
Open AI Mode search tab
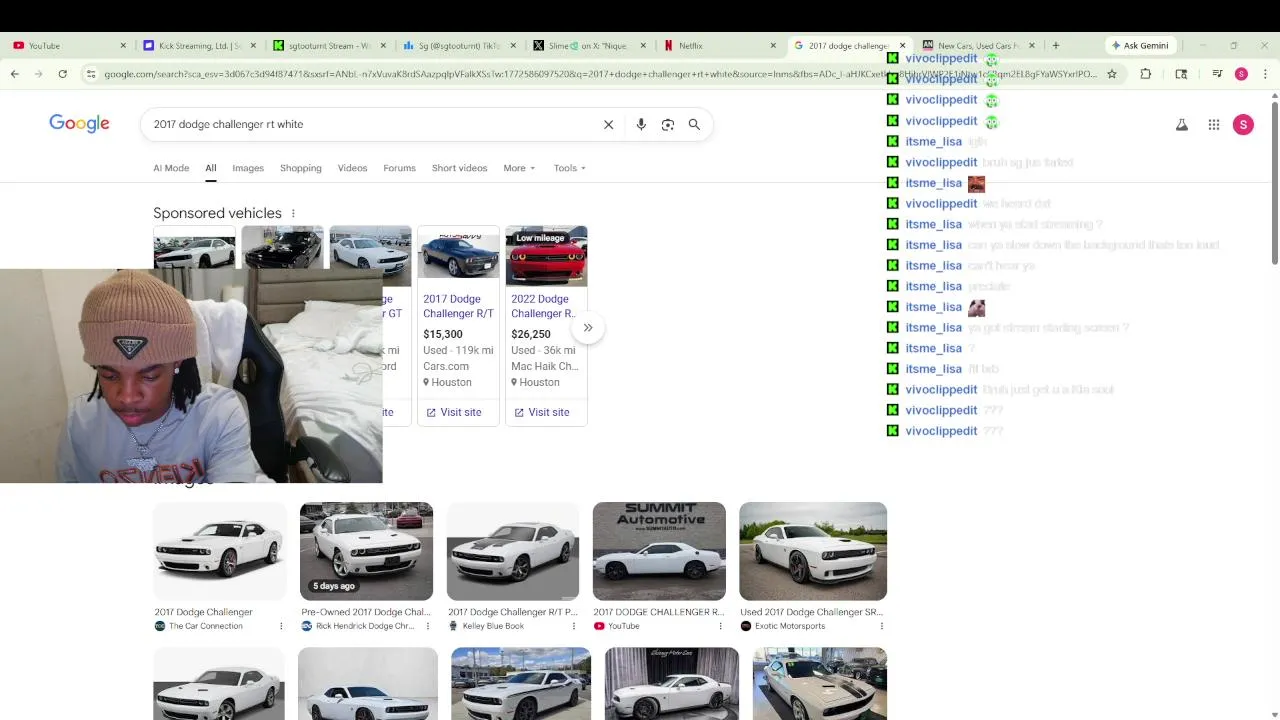pyautogui.click(x=171, y=168)
